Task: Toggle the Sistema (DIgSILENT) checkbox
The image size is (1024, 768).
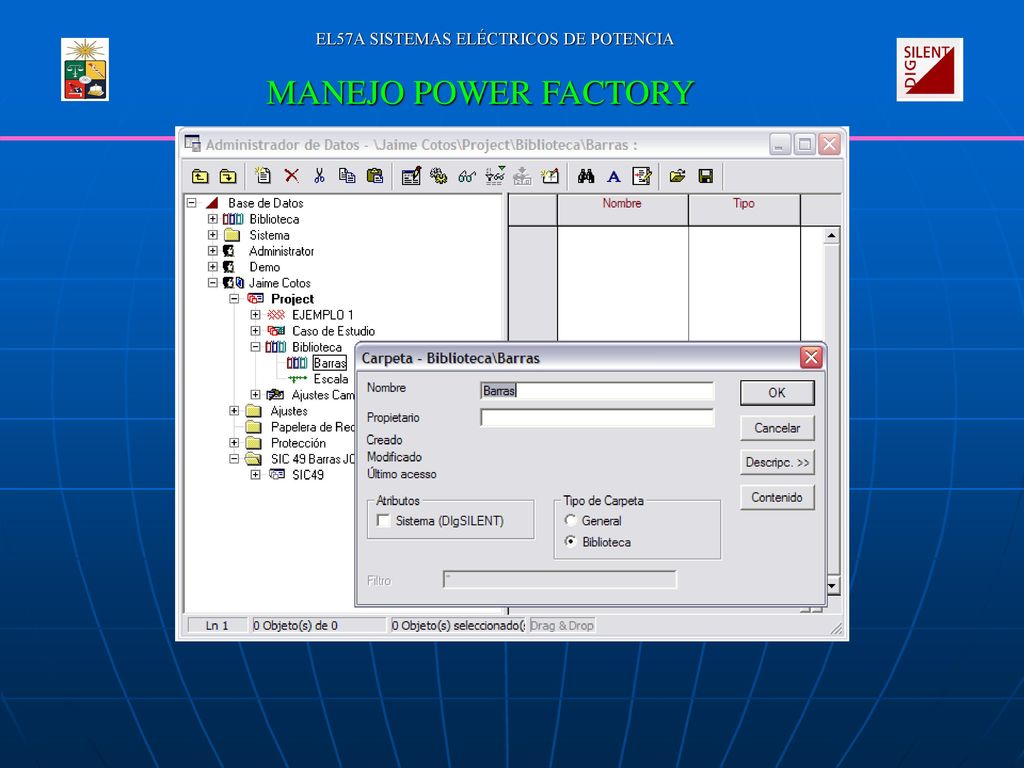Action: tap(384, 521)
